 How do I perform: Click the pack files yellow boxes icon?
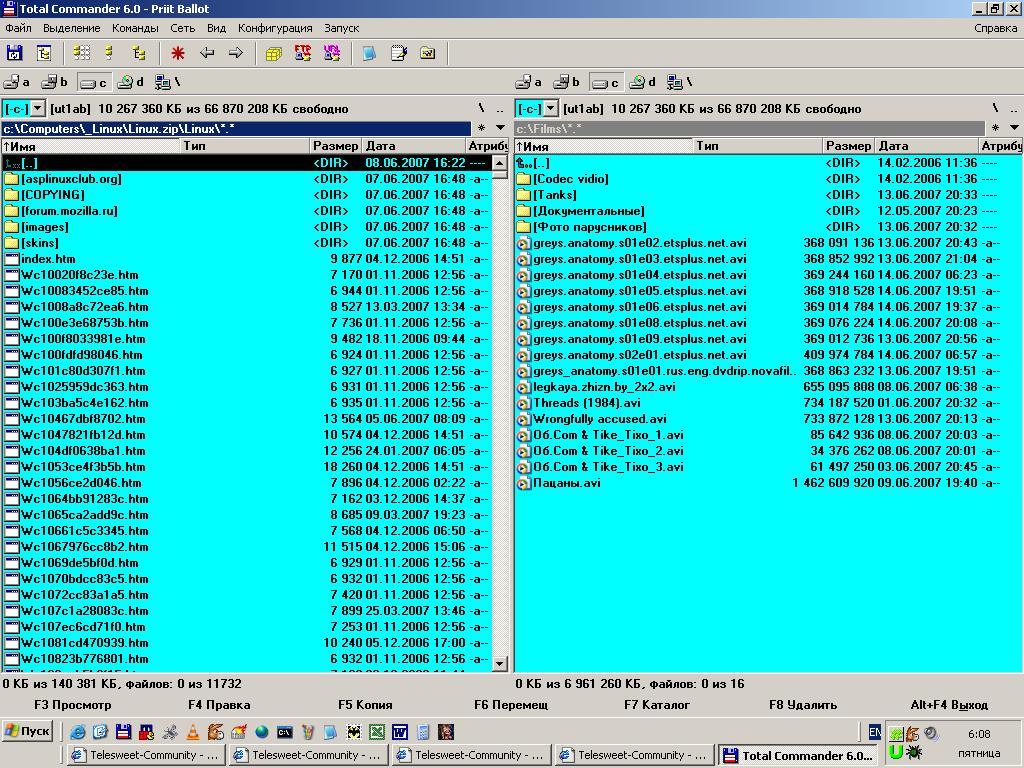pos(273,53)
